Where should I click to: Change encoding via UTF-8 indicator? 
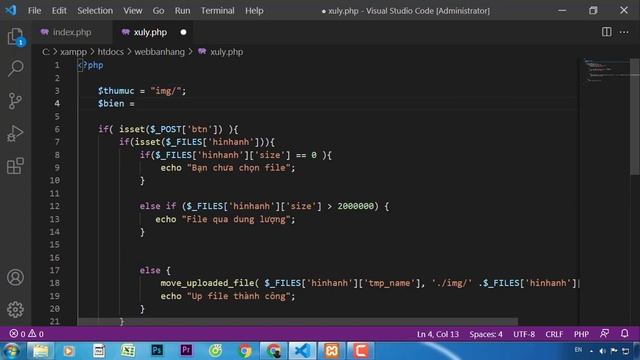[524, 334]
